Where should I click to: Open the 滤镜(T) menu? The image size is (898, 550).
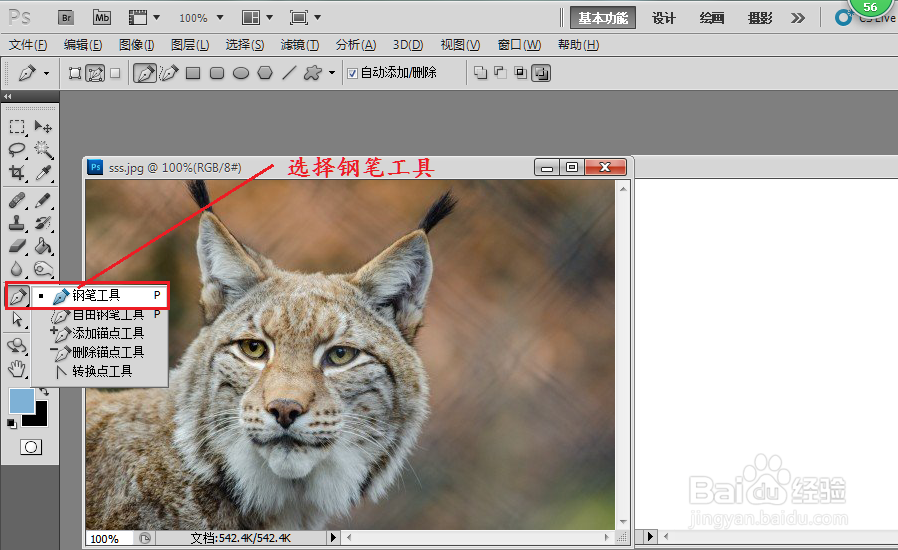[300, 45]
